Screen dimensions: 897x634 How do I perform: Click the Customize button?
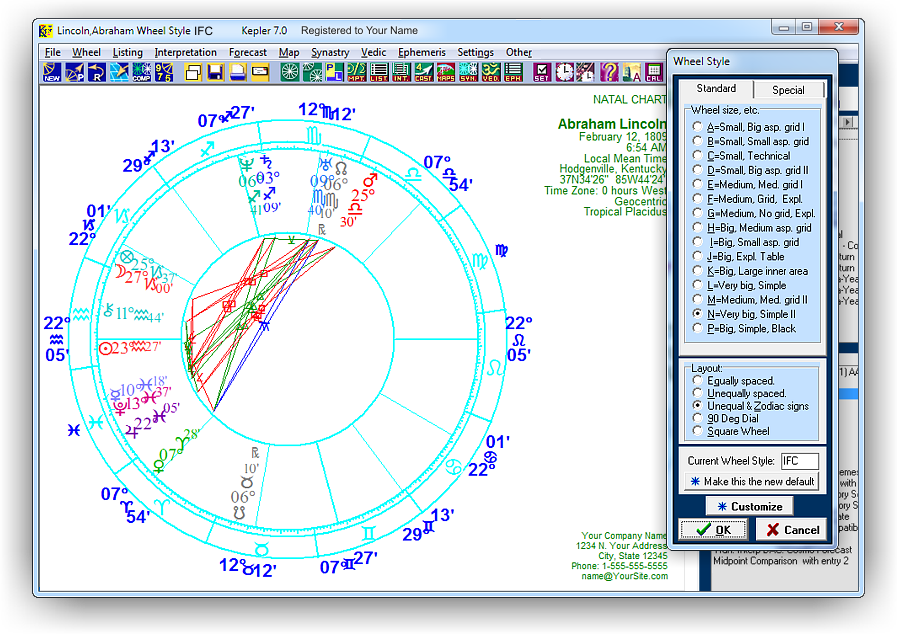pyautogui.click(x=749, y=505)
